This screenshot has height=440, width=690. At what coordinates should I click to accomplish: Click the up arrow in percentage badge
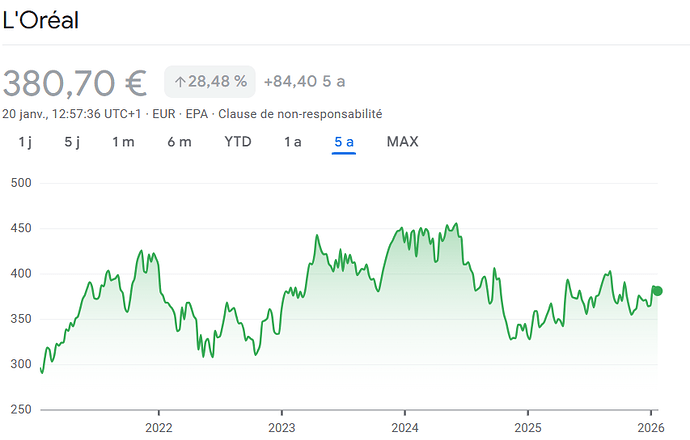point(180,81)
